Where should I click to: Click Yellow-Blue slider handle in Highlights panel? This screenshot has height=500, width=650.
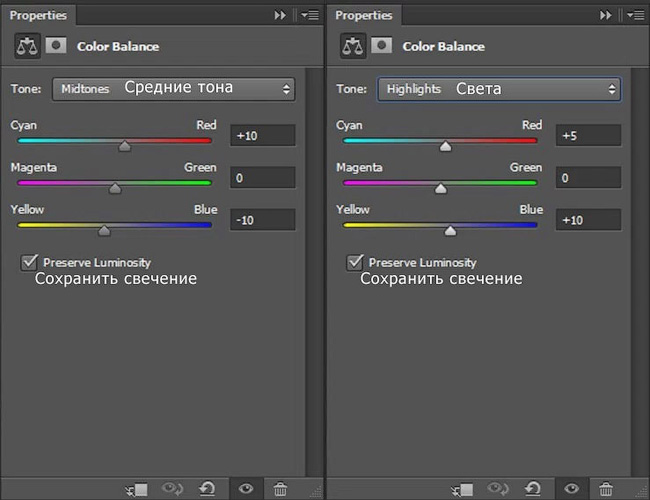point(450,231)
